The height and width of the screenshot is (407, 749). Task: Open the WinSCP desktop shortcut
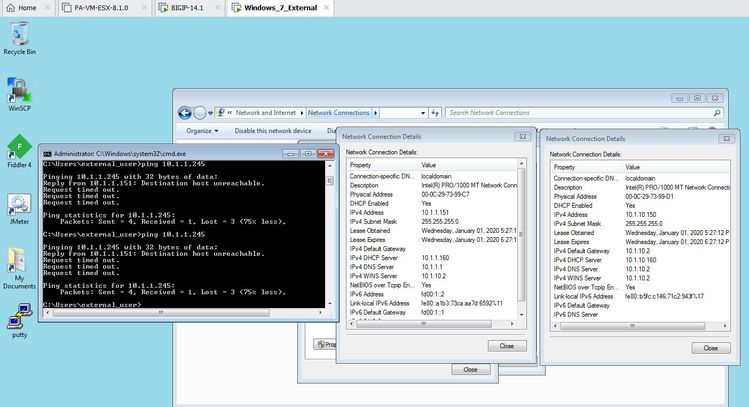19,90
